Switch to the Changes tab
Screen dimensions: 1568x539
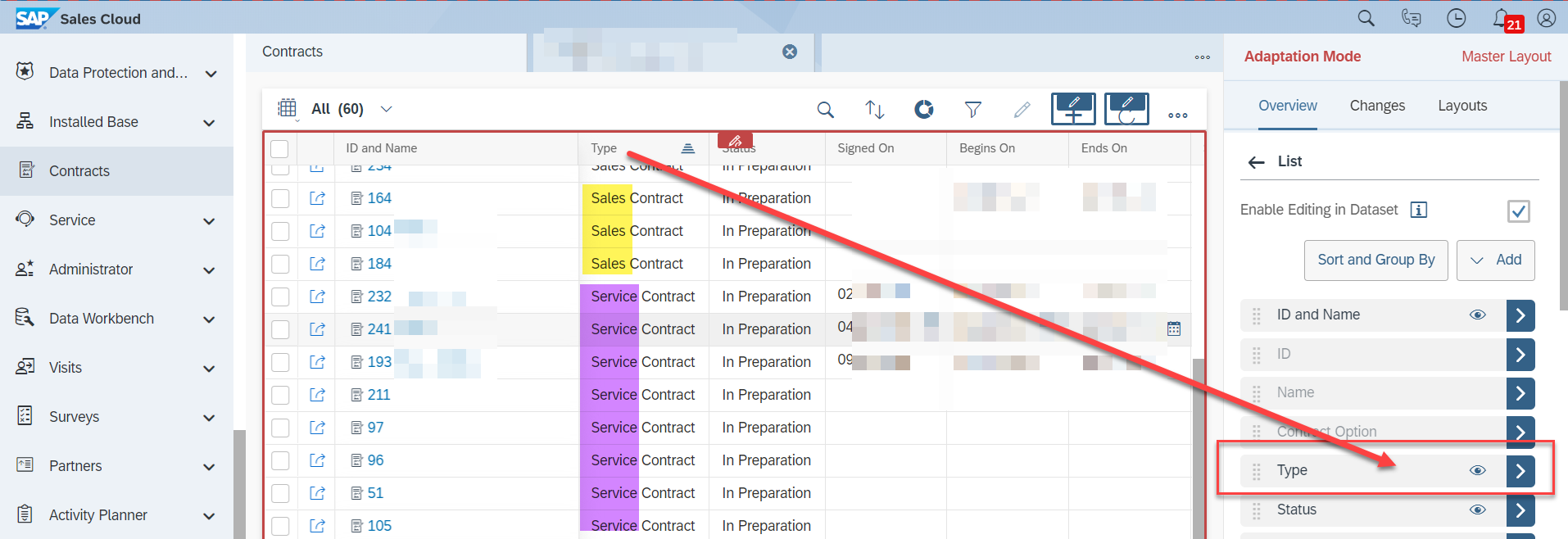pos(1377,106)
